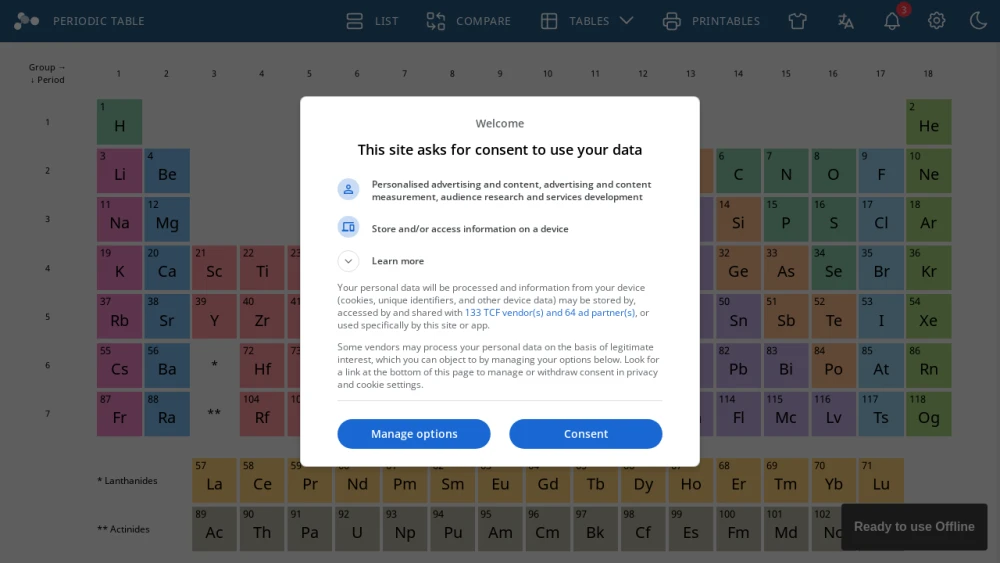Expand the Learn more chevron
Image resolution: width=1000 pixels, height=563 pixels.
point(348,261)
